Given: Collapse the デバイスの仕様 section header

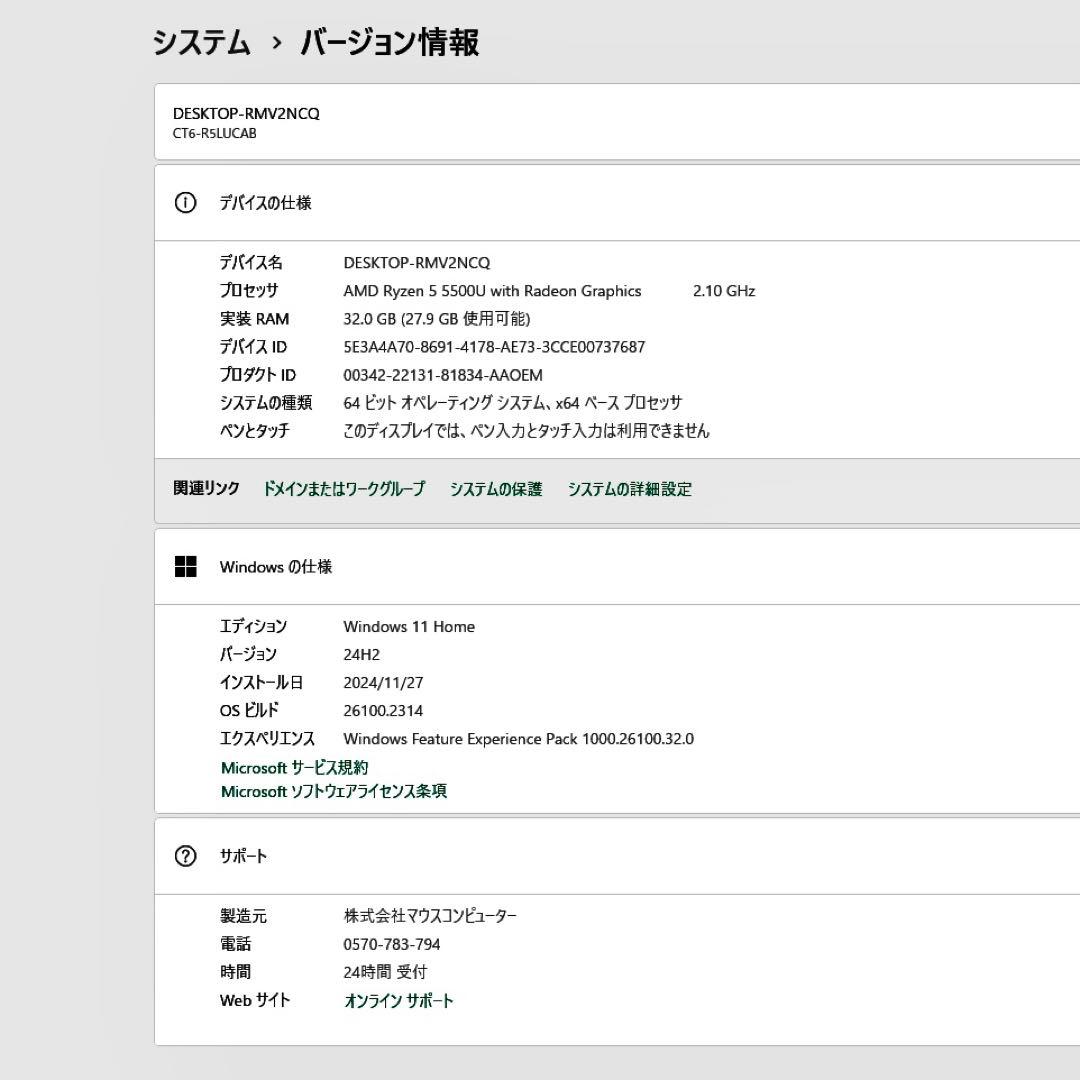Looking at the screenshot, I should (x=617, y=202).
